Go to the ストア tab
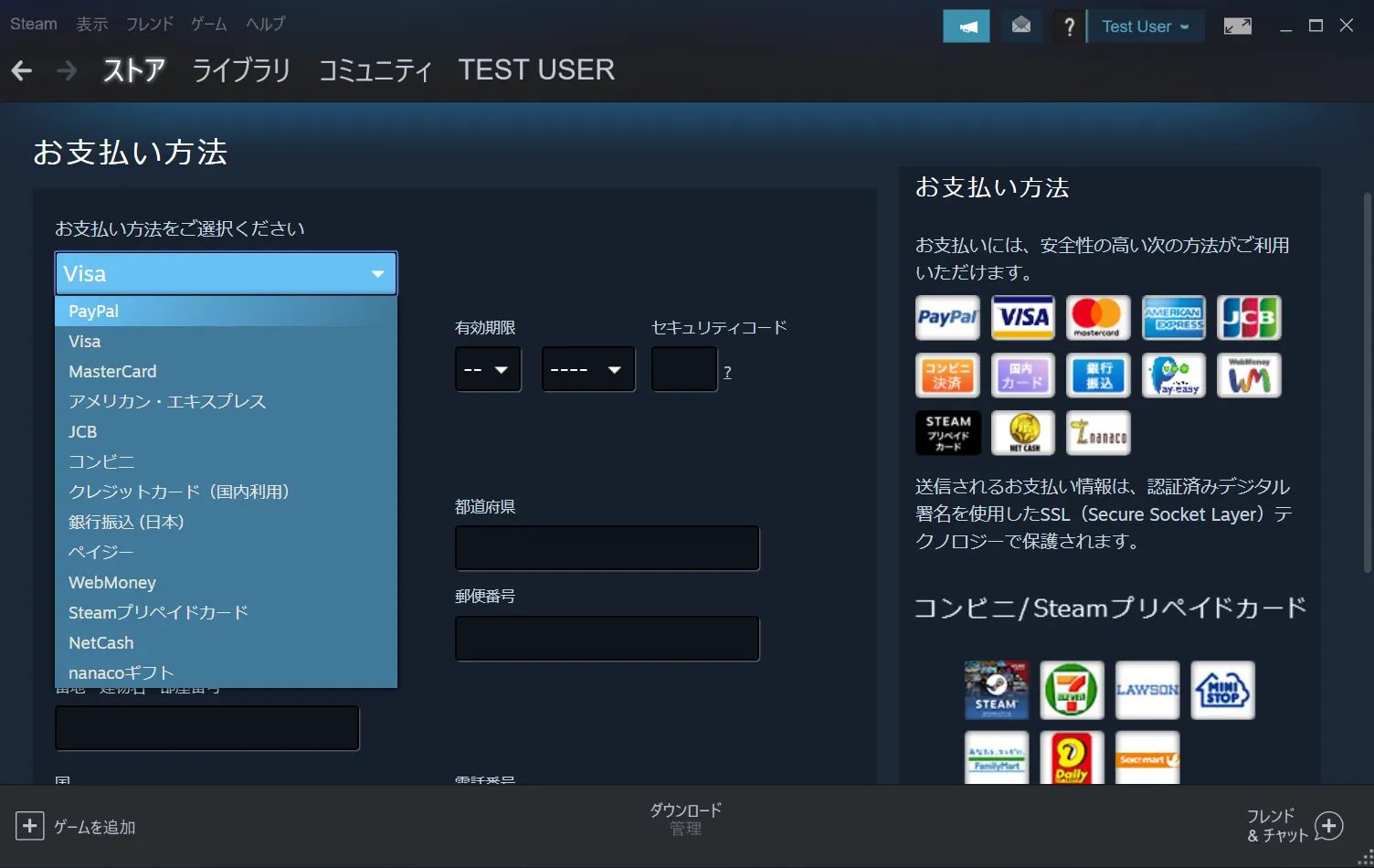 coord(133,70)
